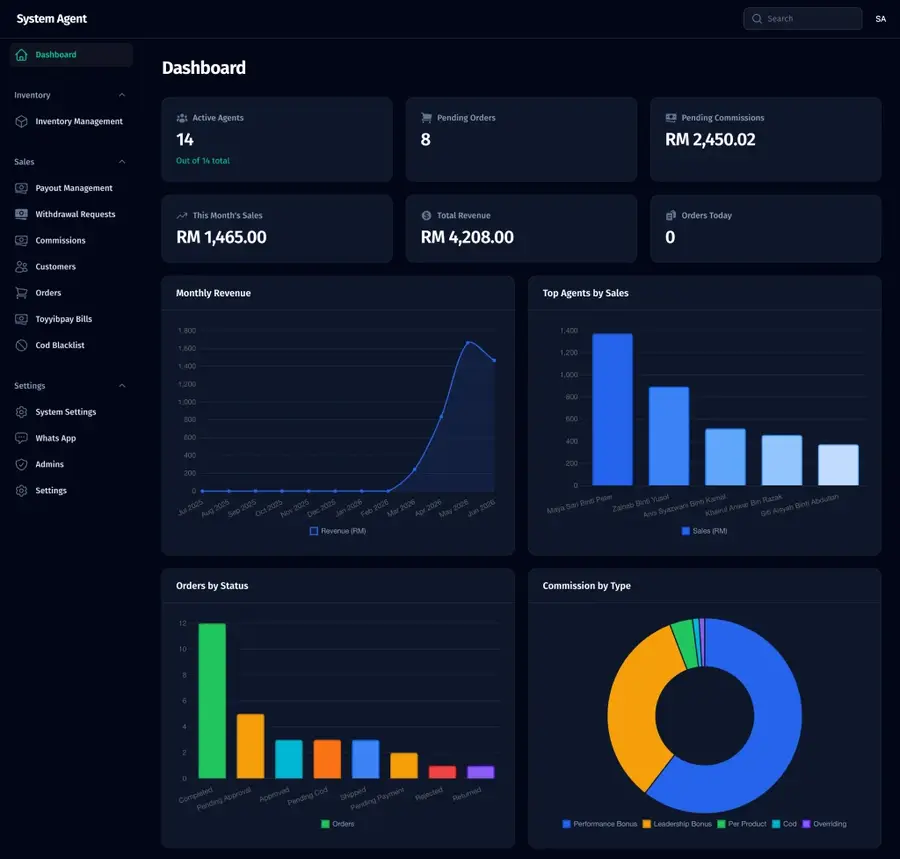Viewport: 900px width, 859px height.
Task: Open the Customers page
Action: [x=71, y=267]
